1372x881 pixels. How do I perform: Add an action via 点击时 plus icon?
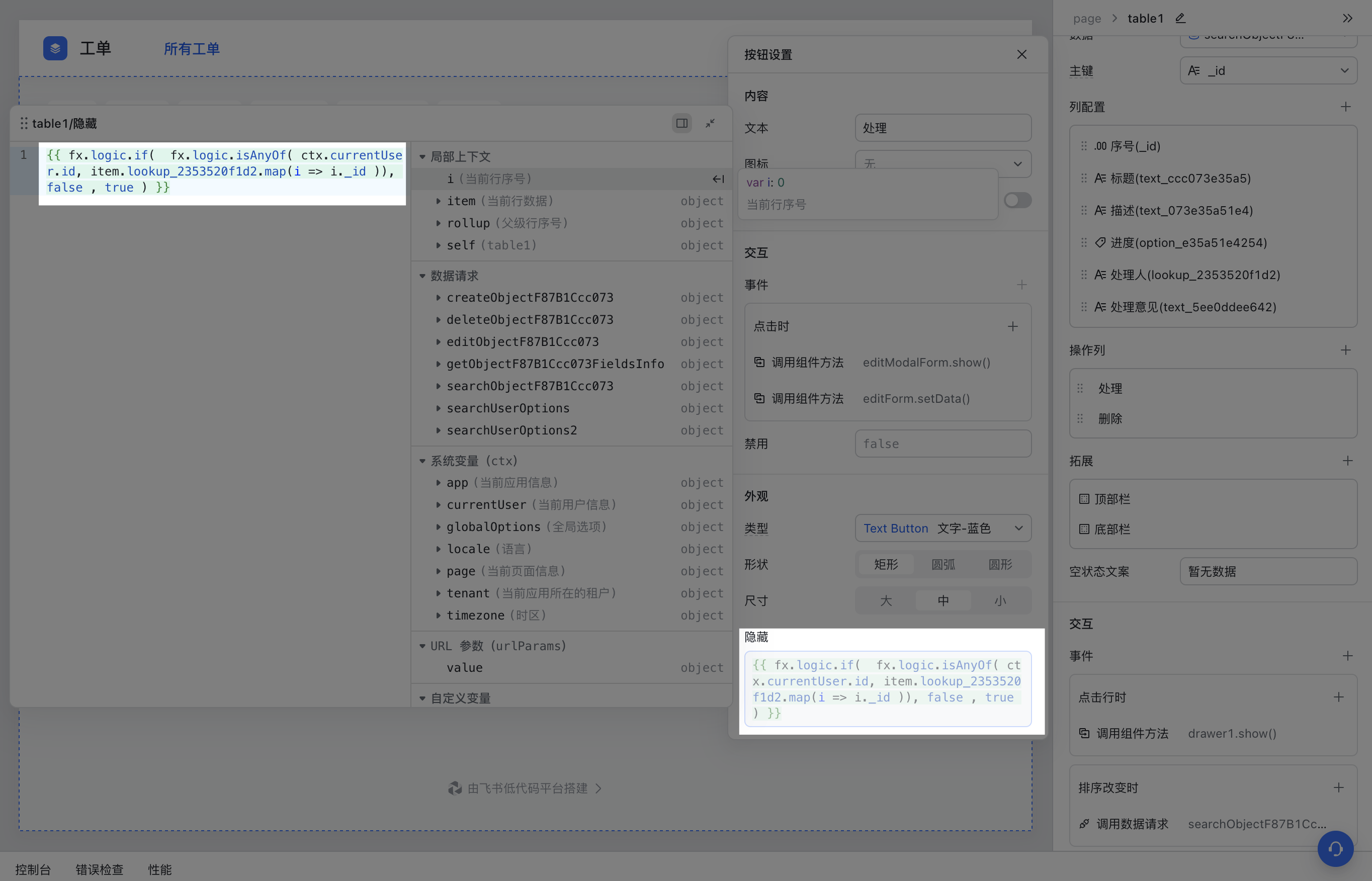1012,326
